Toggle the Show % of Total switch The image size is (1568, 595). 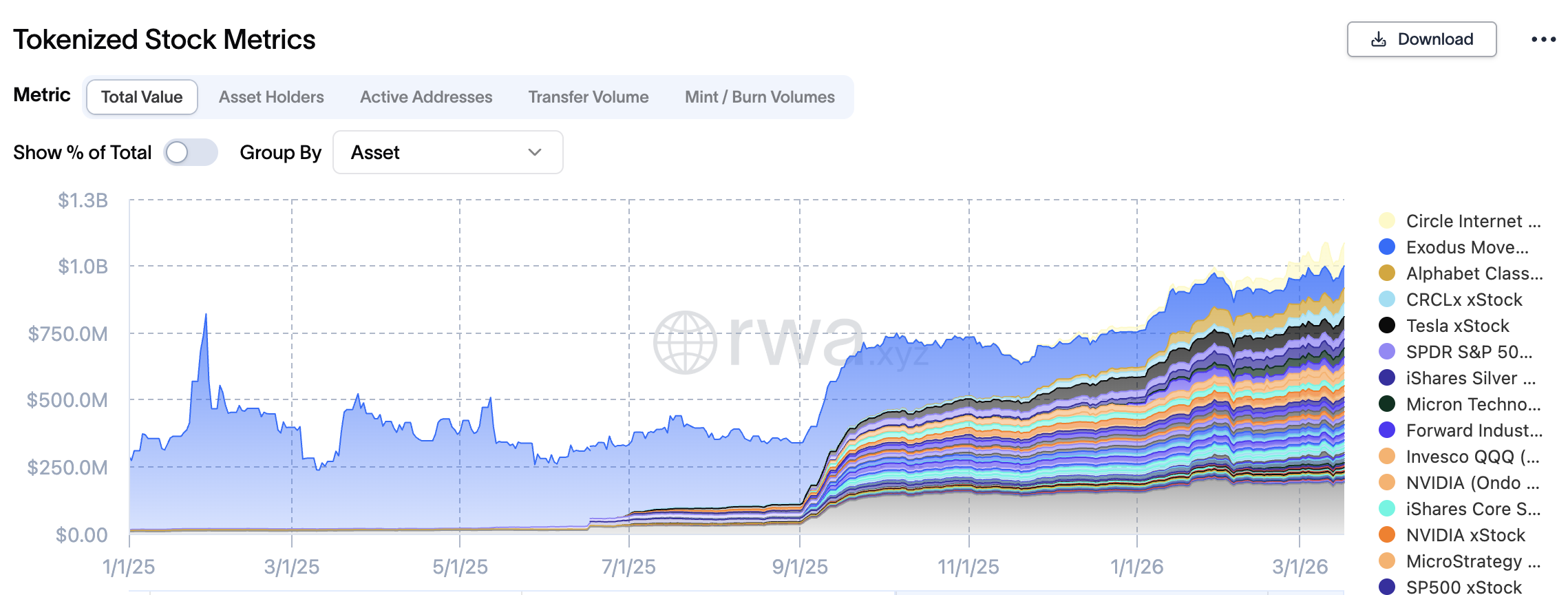(x=191, y=152)
